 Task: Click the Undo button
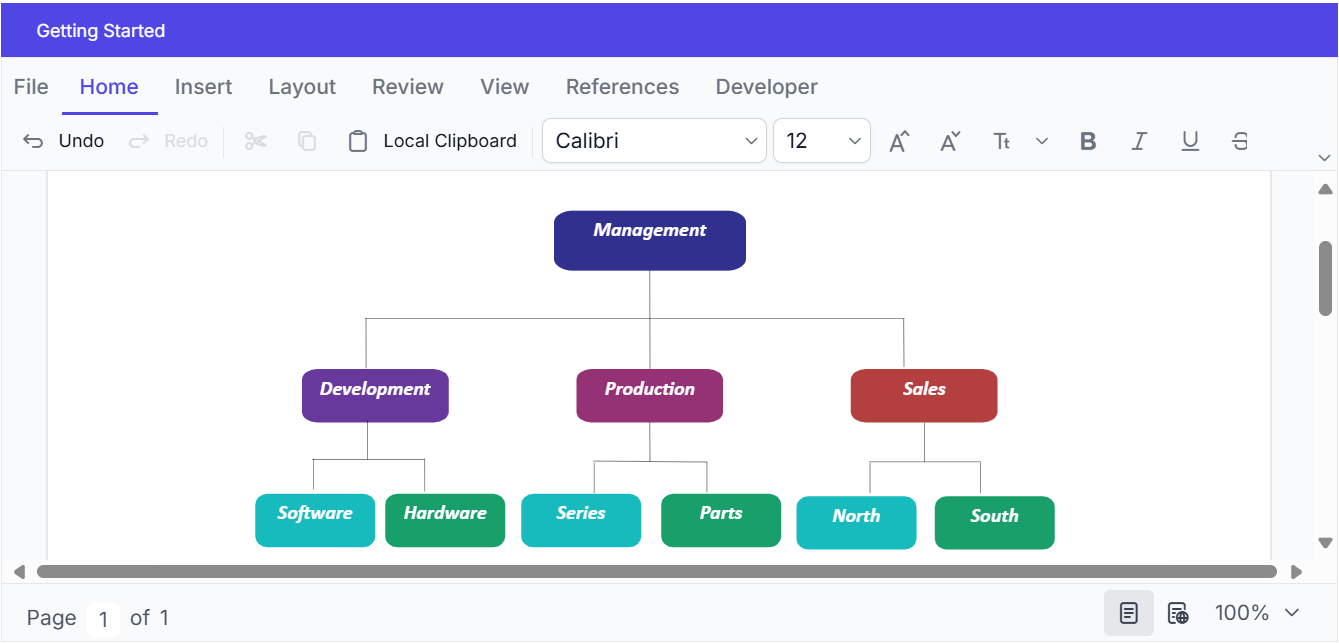64,141
